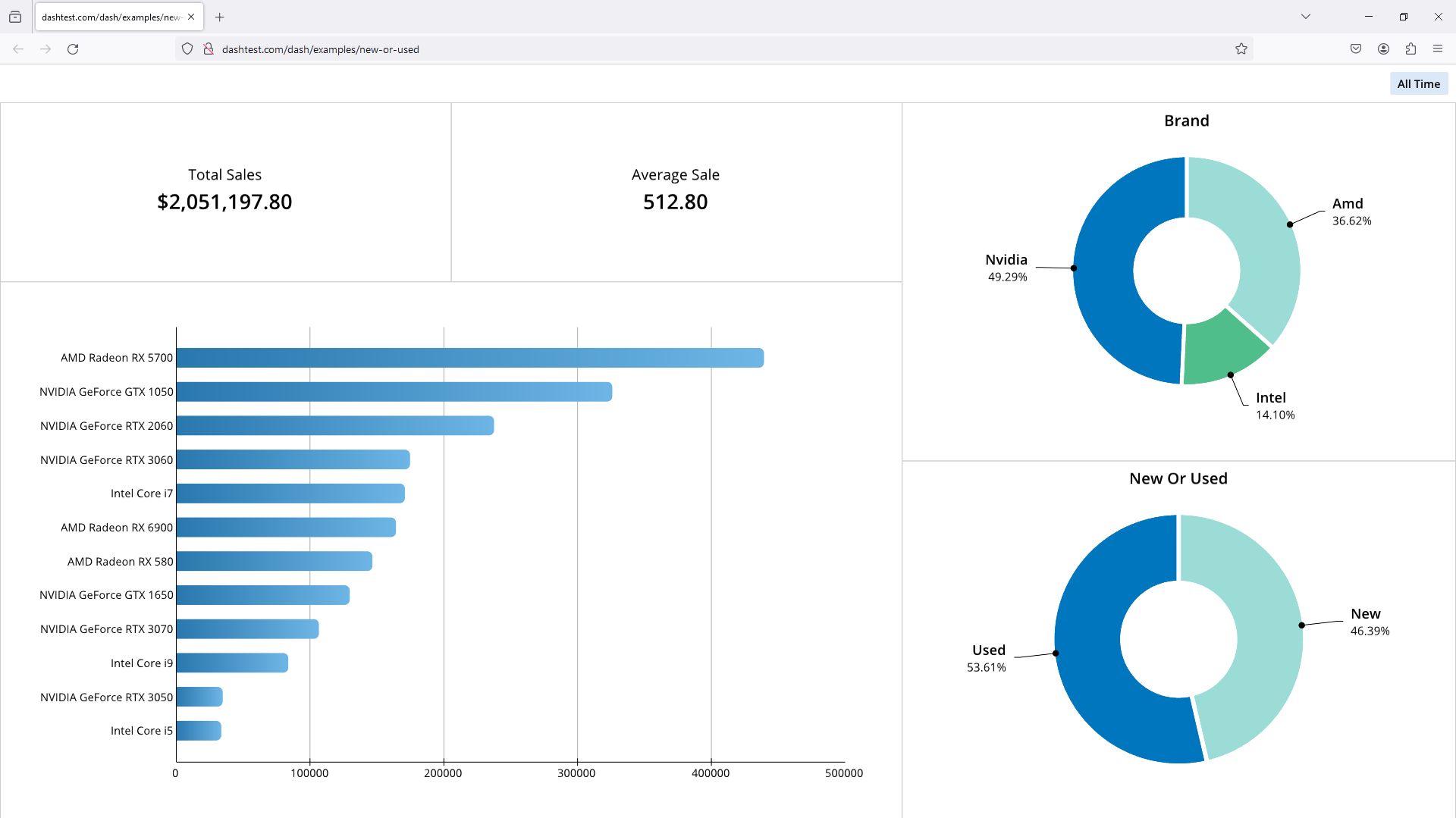1456x818 pixels.
Task: Open the Firefox account icon
Action: coord(1383,49)
